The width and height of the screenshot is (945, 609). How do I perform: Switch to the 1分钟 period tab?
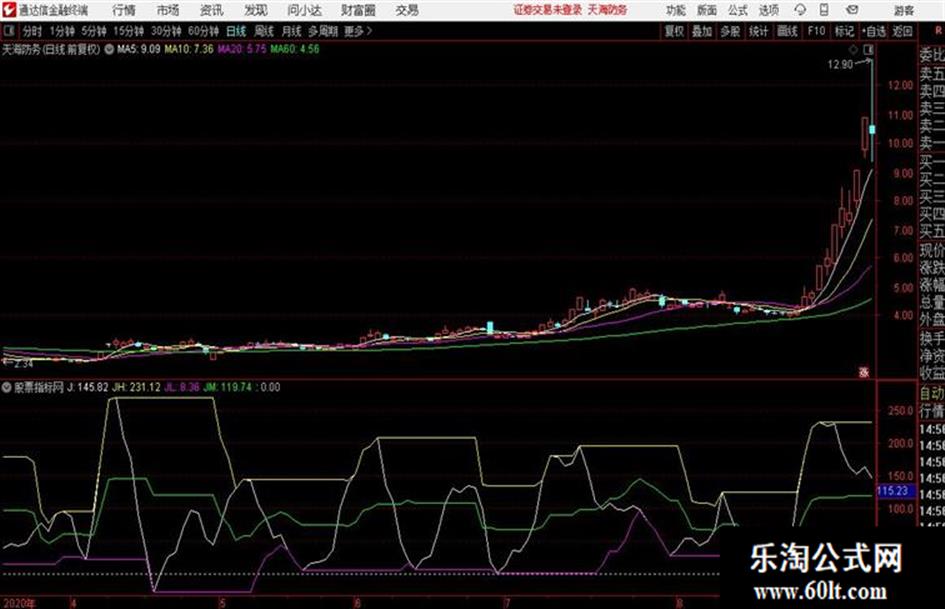pyautogui.click(x=62, y=31)
